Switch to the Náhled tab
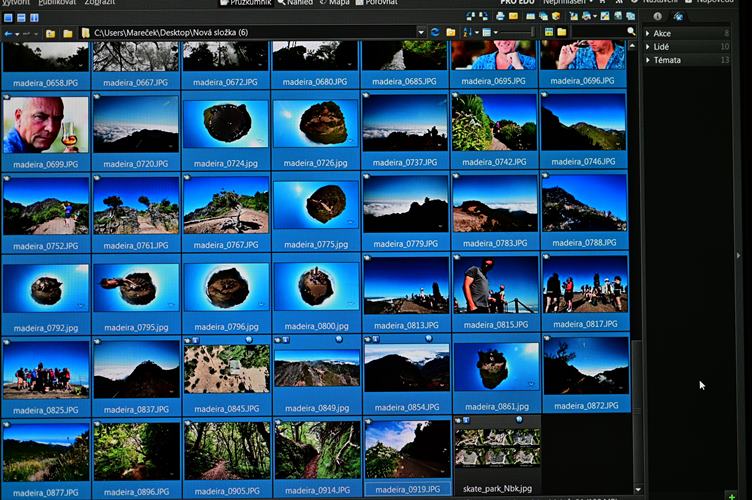752x500 pixels. (x=295, y=2)
